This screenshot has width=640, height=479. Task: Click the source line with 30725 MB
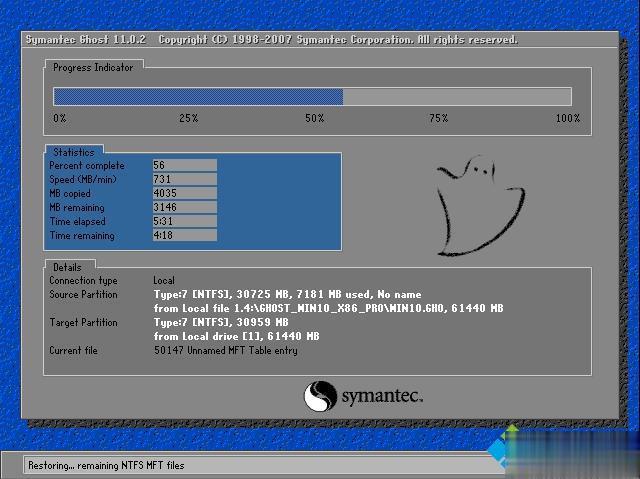point(288,295)
